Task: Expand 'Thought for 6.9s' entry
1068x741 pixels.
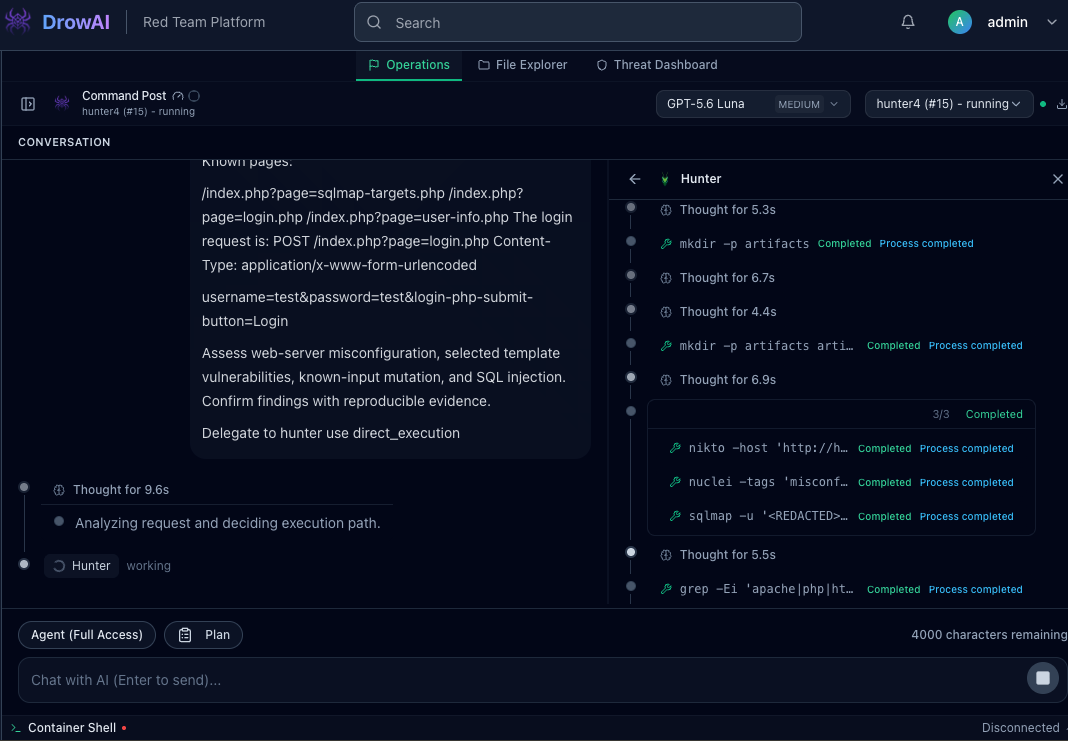Action: [727, 380]
